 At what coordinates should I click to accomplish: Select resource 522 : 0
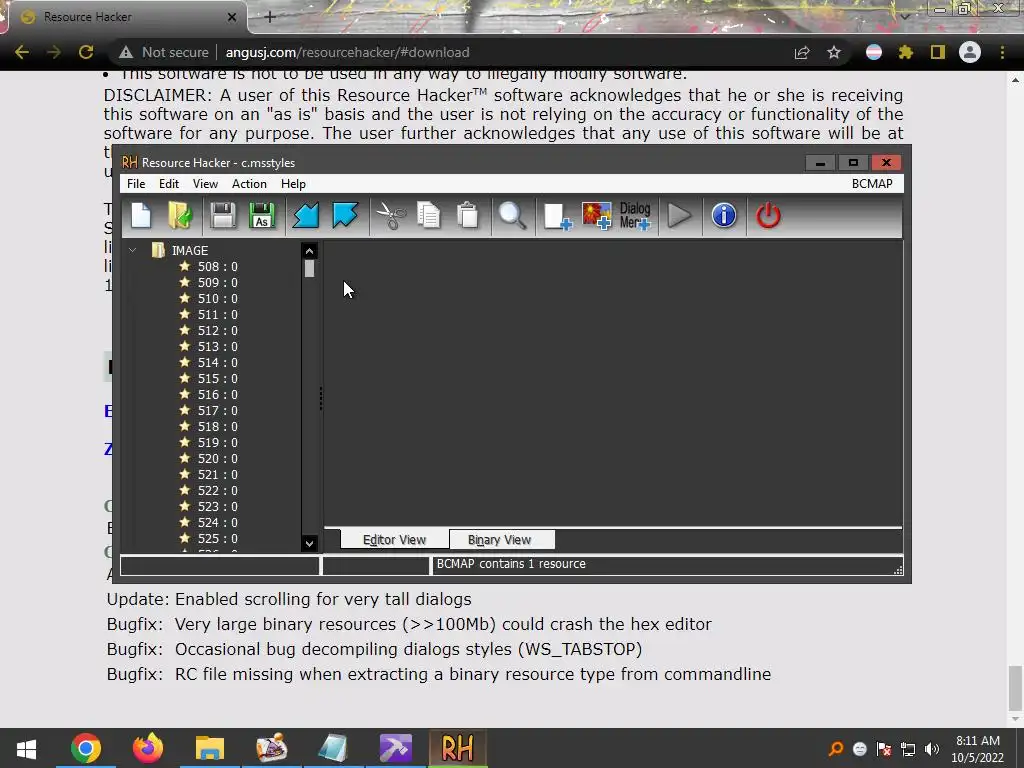(x=217, y=490)
